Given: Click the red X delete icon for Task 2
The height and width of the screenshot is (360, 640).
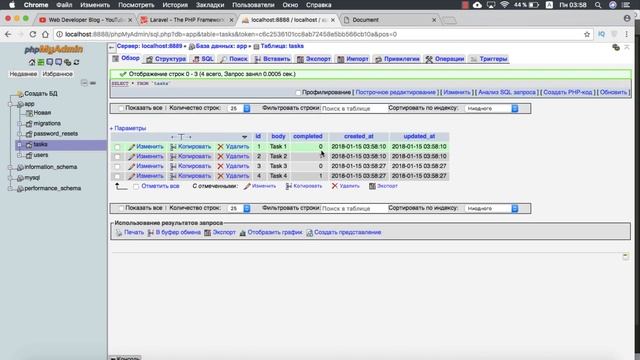Looking at the screenshot, I should pyautogui.click(x=220, y=156).
